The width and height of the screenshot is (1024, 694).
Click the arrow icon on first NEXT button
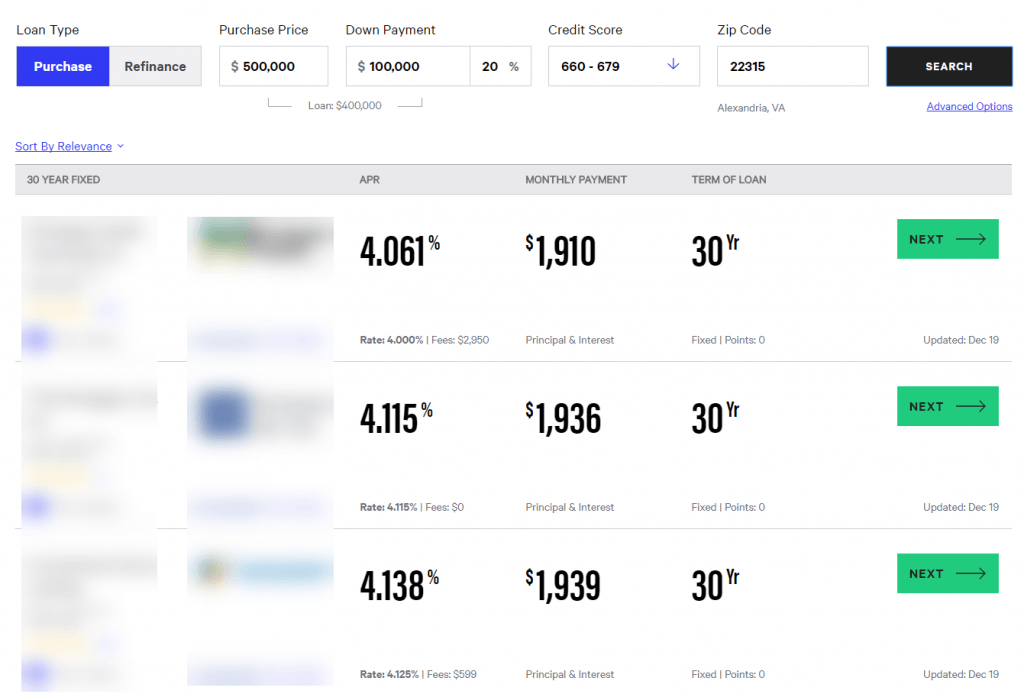click(x=970, y=239)
